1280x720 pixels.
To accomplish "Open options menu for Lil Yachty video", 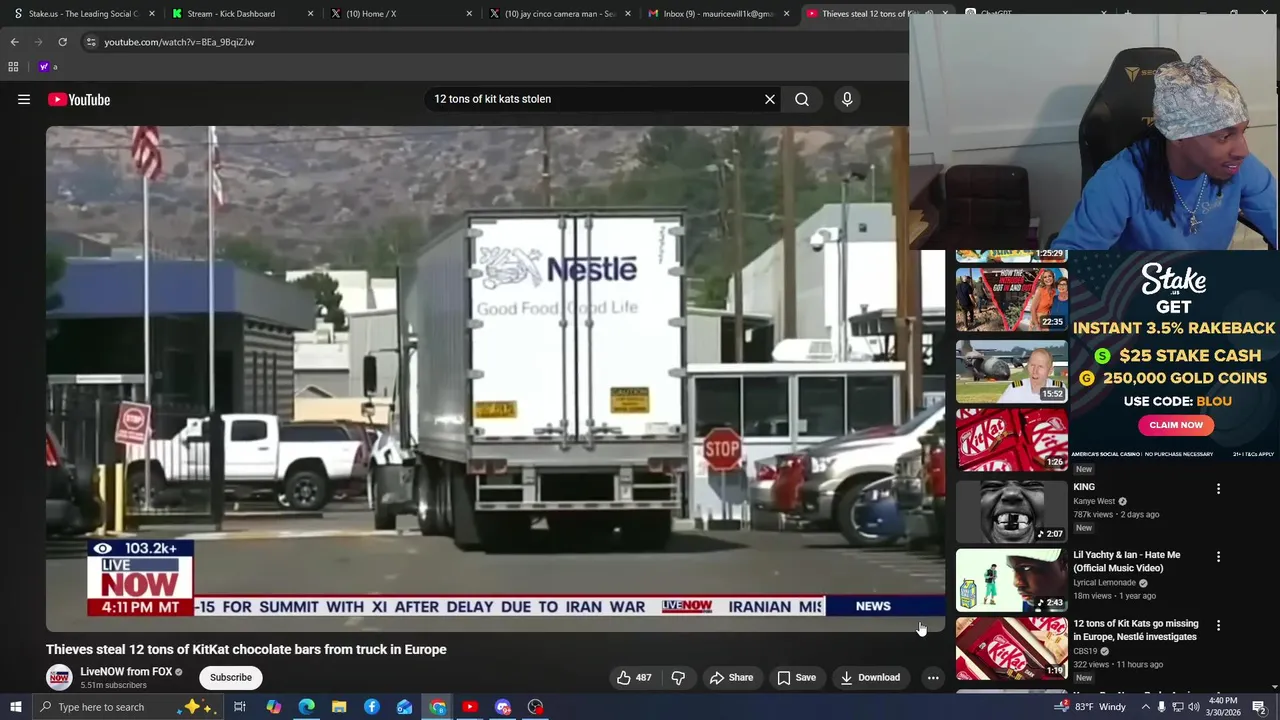I will 1218,557.
